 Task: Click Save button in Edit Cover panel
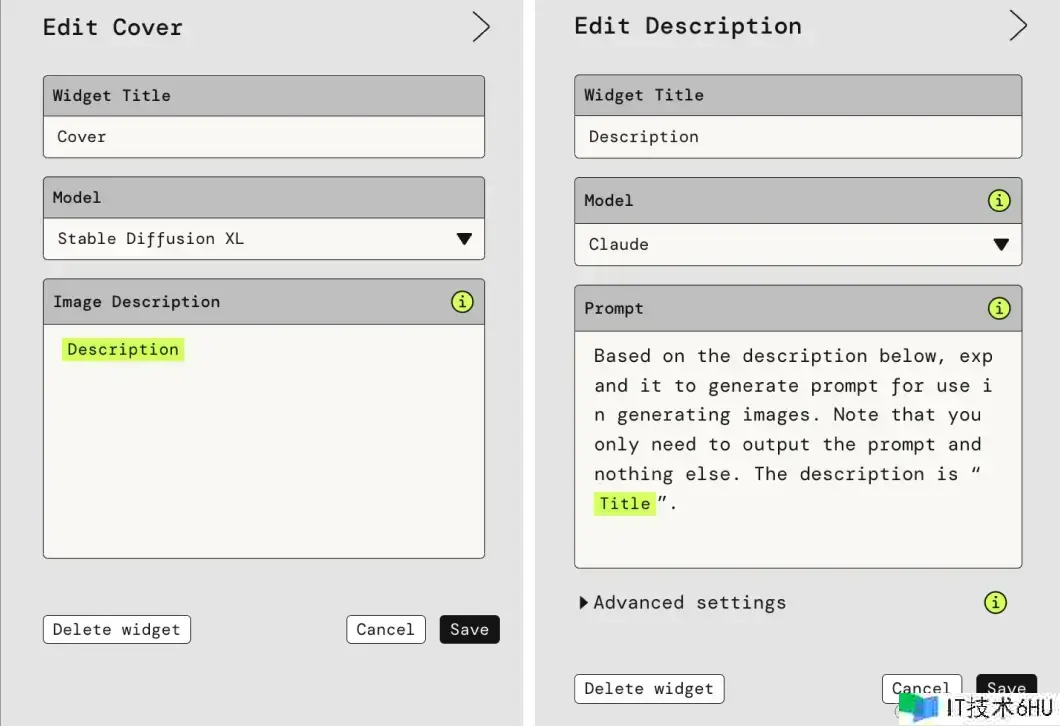click(469, 629)
